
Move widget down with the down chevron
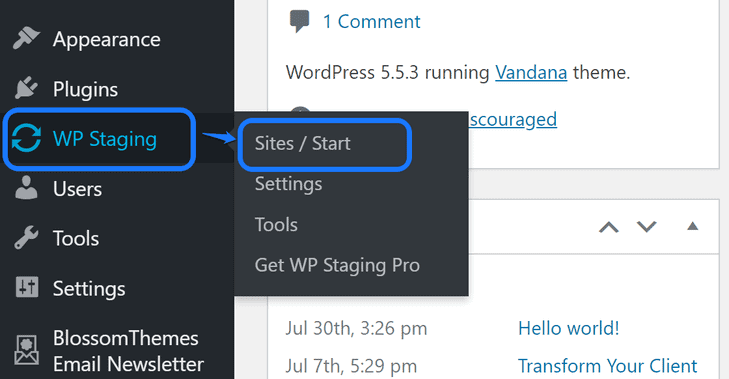click(x=646, y=226)
